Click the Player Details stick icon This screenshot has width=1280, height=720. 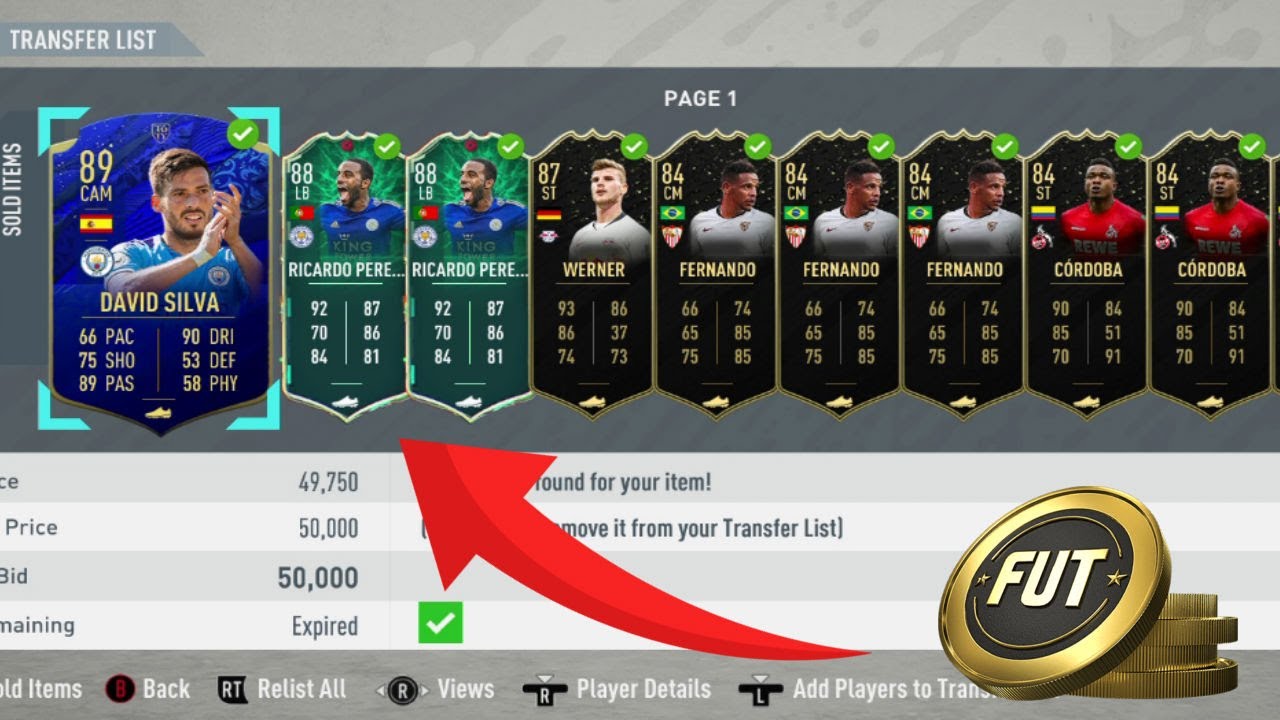[x=546, y=691]
